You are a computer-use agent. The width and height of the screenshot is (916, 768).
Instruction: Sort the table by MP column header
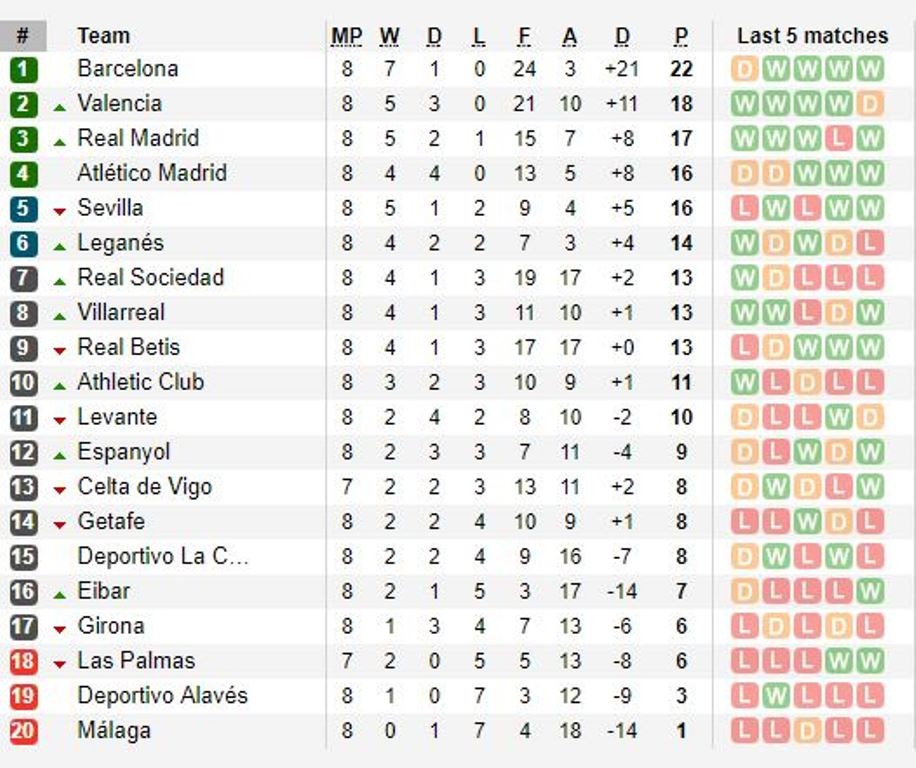[347, 36]
